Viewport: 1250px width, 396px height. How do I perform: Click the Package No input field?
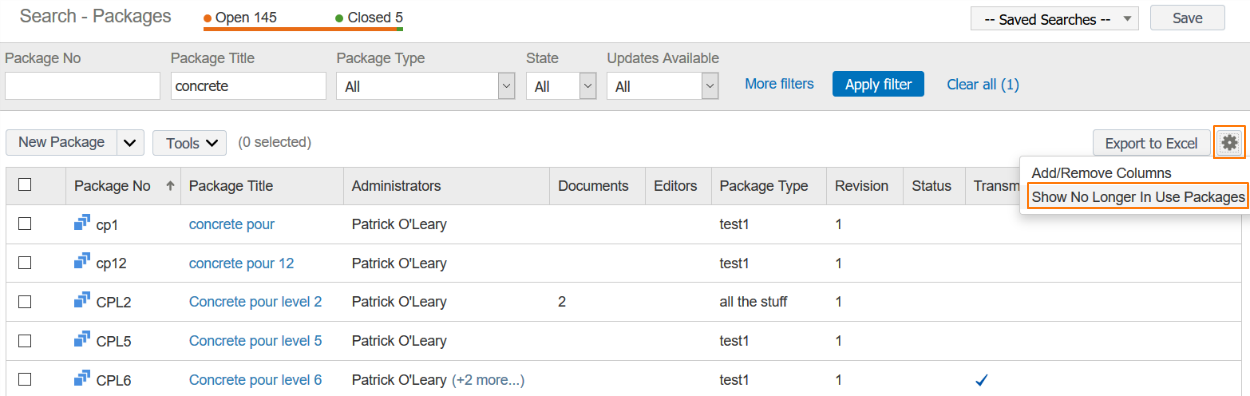pyautogui.click(x=82, y=86)
